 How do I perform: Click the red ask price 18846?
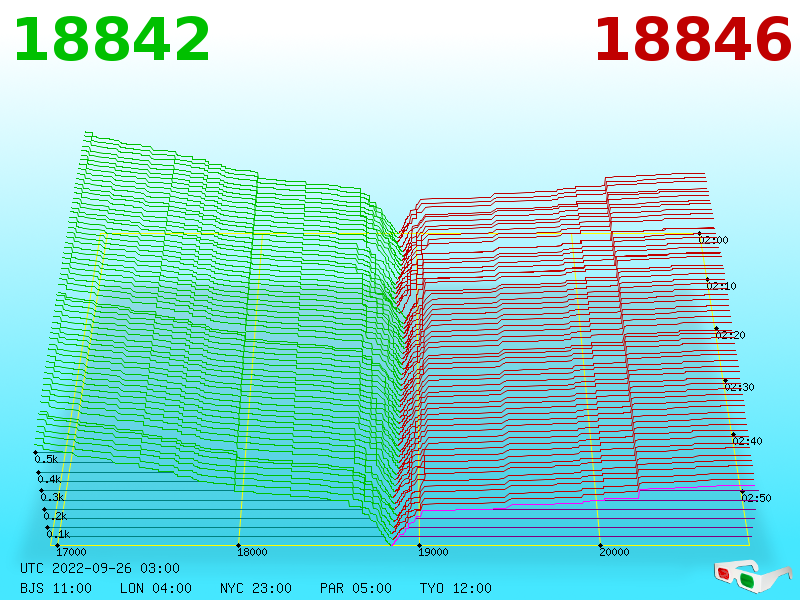[693, 40]
